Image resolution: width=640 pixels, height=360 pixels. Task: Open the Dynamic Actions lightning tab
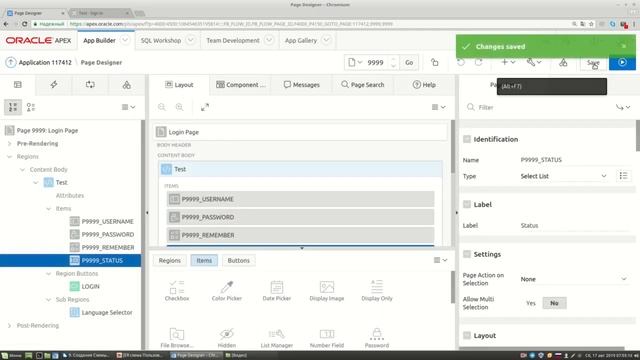(x=54, y=84)
